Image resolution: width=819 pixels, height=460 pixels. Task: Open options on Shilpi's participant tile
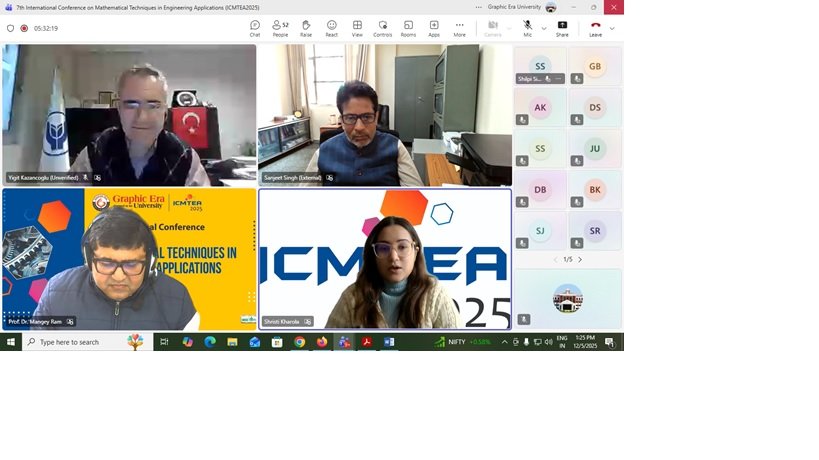click(559, 78)
